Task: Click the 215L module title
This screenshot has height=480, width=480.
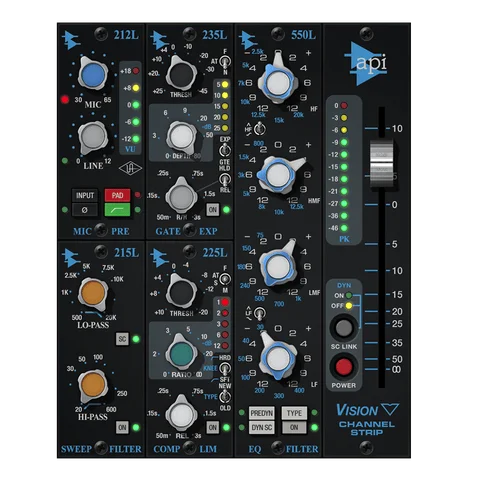Action: [x=127, y=252]
